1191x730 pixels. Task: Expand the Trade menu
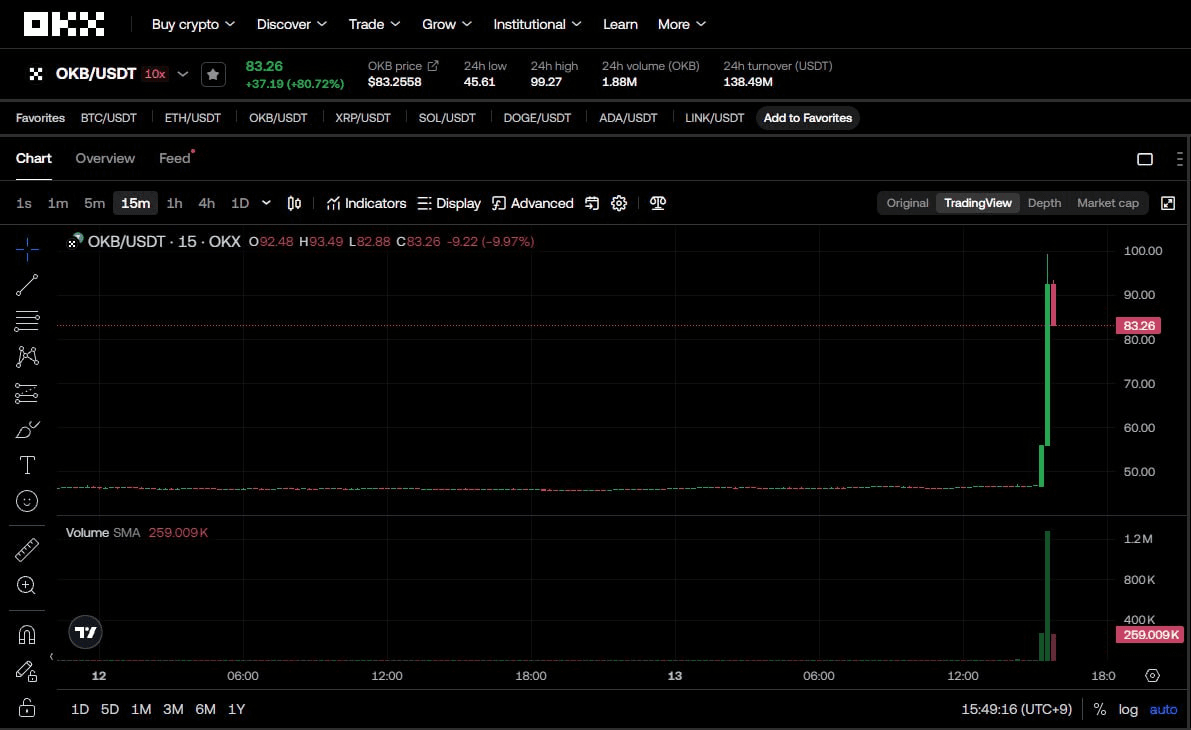click(374, 24)
